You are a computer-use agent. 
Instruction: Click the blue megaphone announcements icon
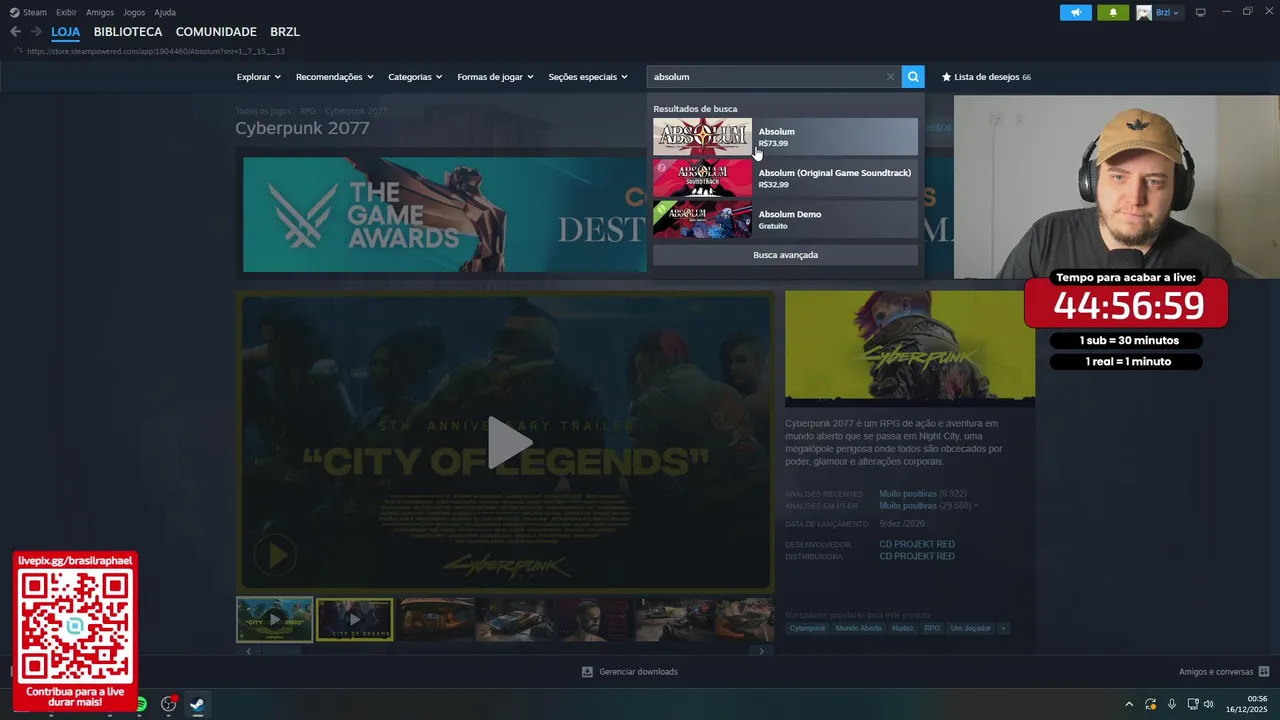click(1076, 13)
